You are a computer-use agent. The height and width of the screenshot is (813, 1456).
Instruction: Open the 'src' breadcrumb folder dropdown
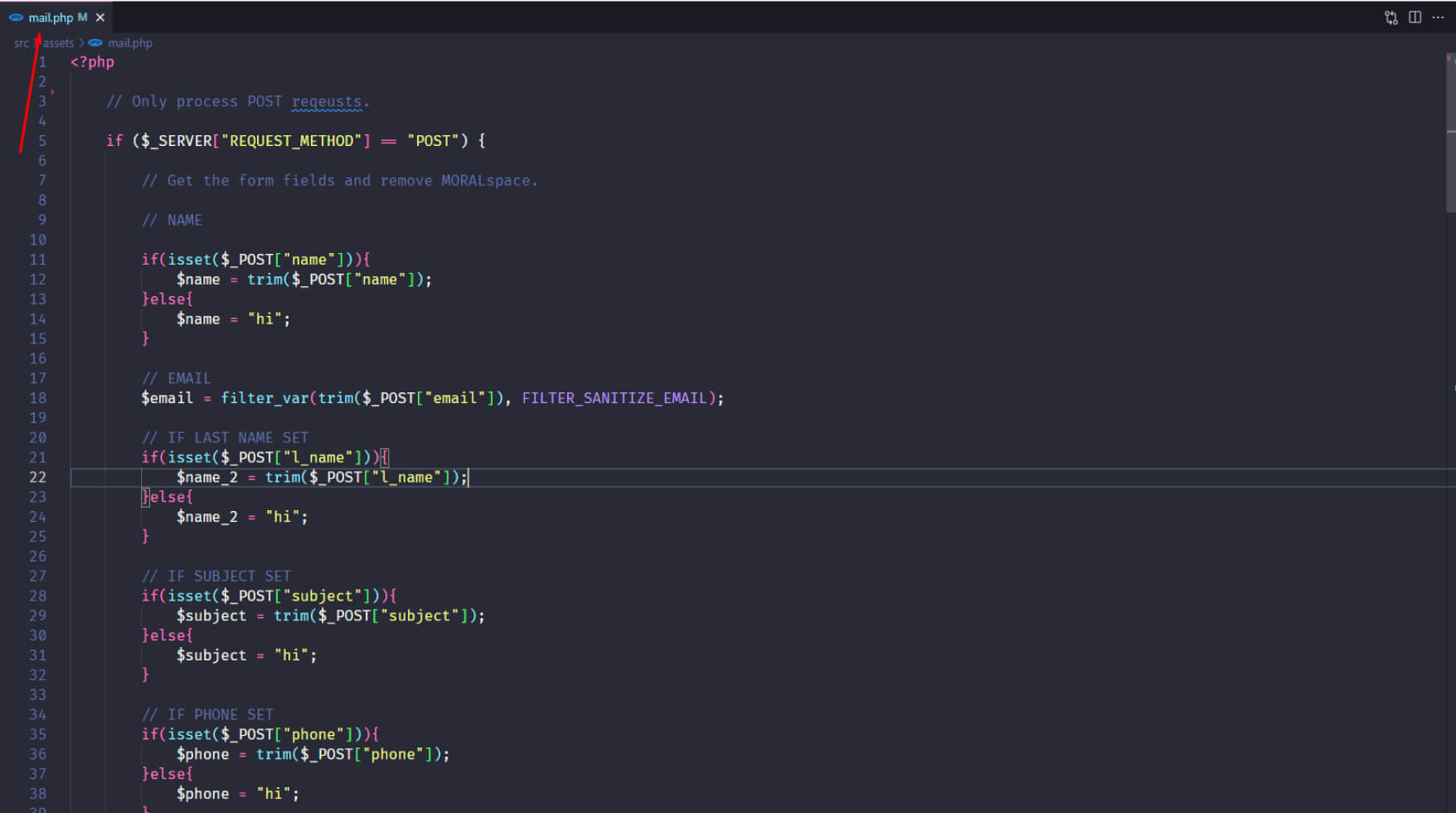[21, 43]
